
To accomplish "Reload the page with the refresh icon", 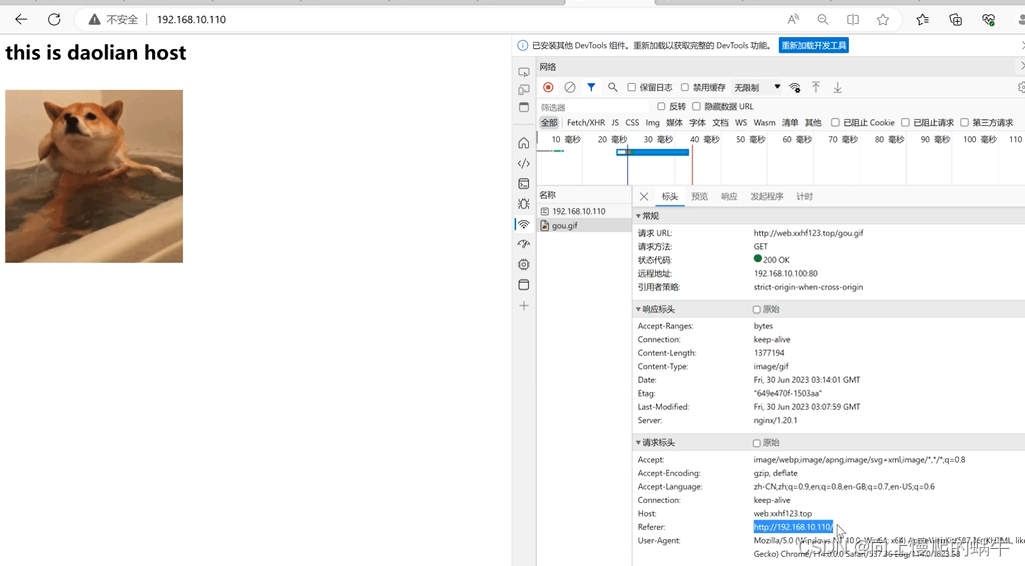I will (x=54, y=20).
